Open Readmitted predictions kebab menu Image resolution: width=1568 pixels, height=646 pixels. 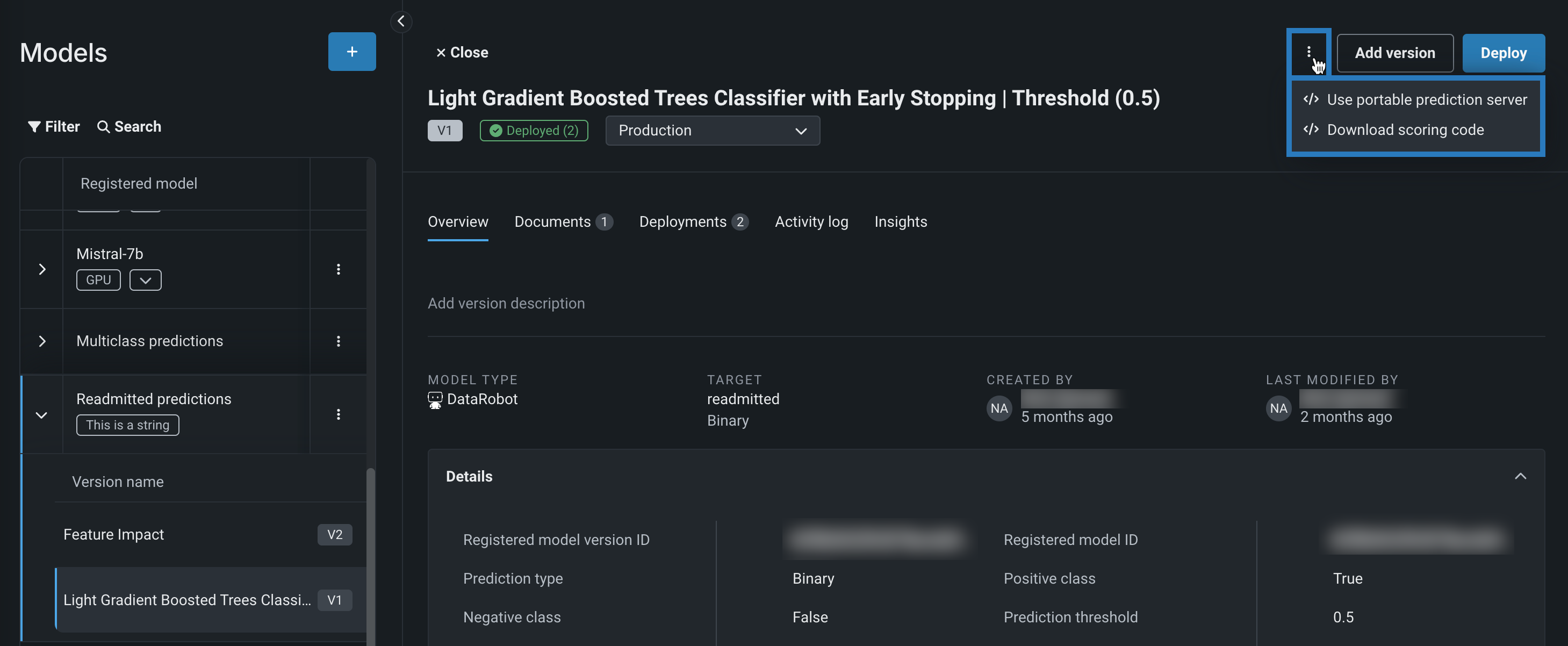coord(338,415)
